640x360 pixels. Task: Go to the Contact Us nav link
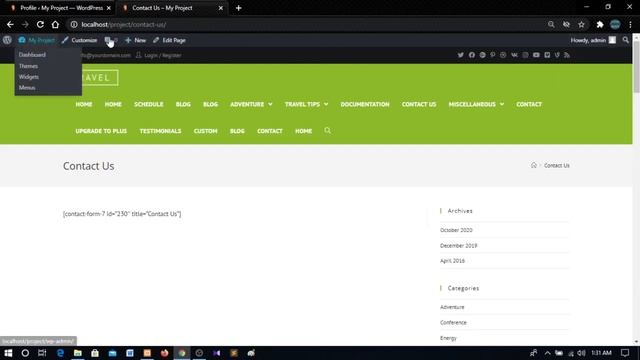click(x=419, y=104)
